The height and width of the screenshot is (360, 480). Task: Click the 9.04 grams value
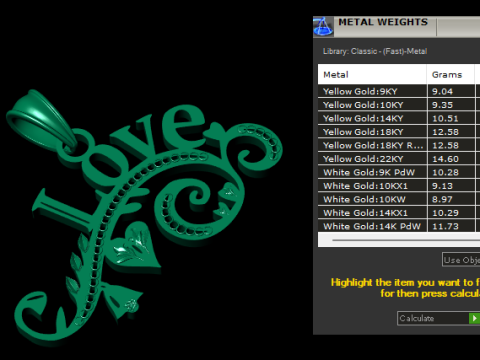point(442,91)
